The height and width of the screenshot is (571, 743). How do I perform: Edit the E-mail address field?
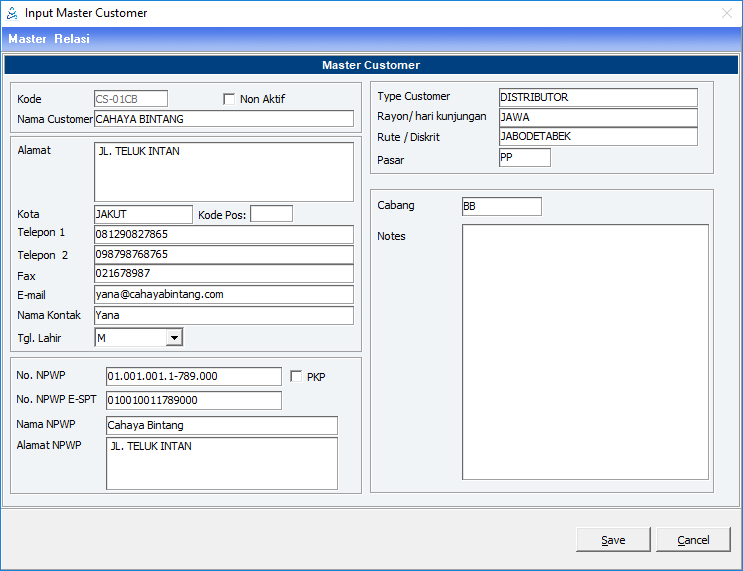click(x=224, y=294)
